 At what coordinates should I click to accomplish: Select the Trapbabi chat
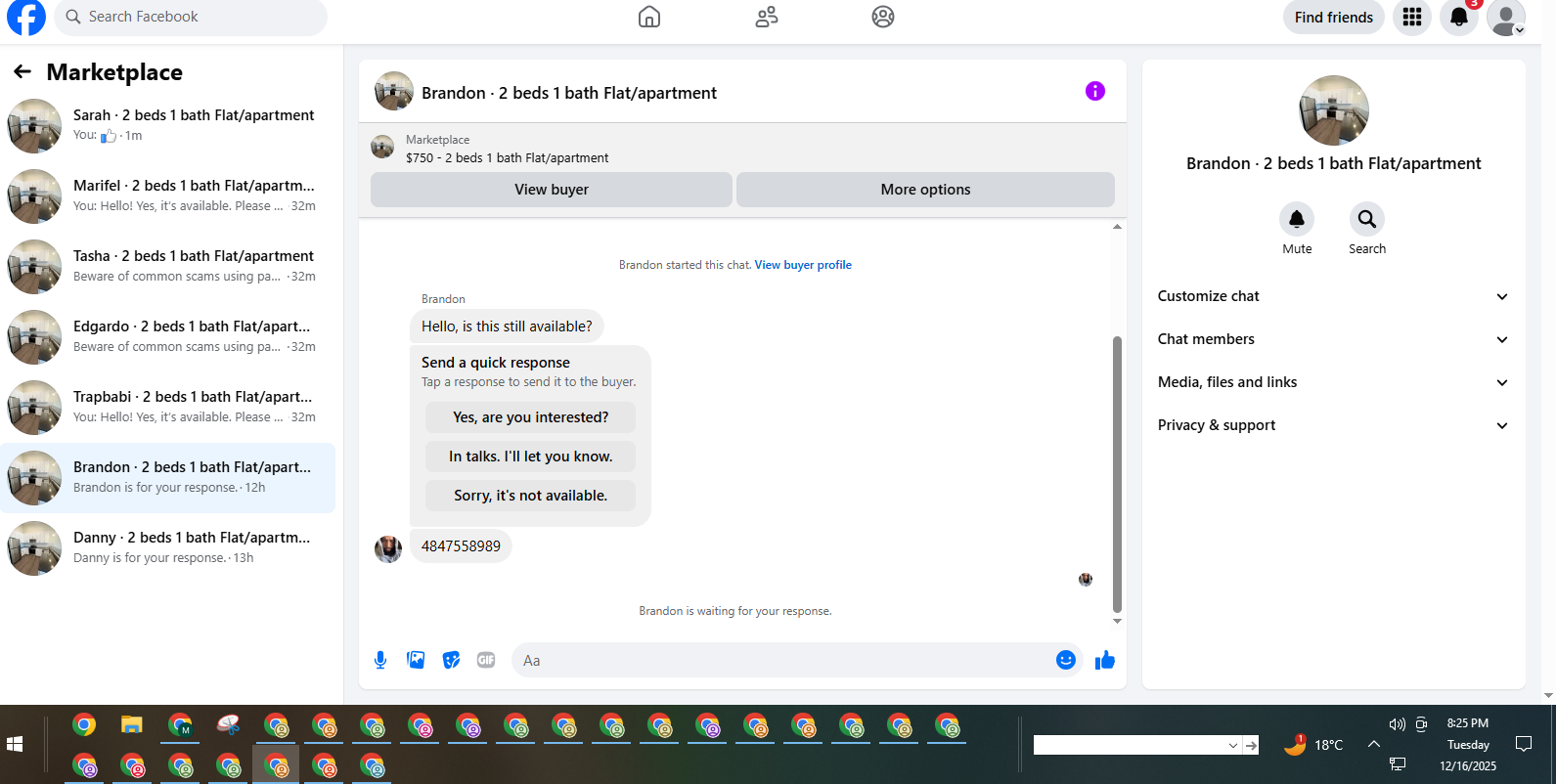(x=167, y=408)
